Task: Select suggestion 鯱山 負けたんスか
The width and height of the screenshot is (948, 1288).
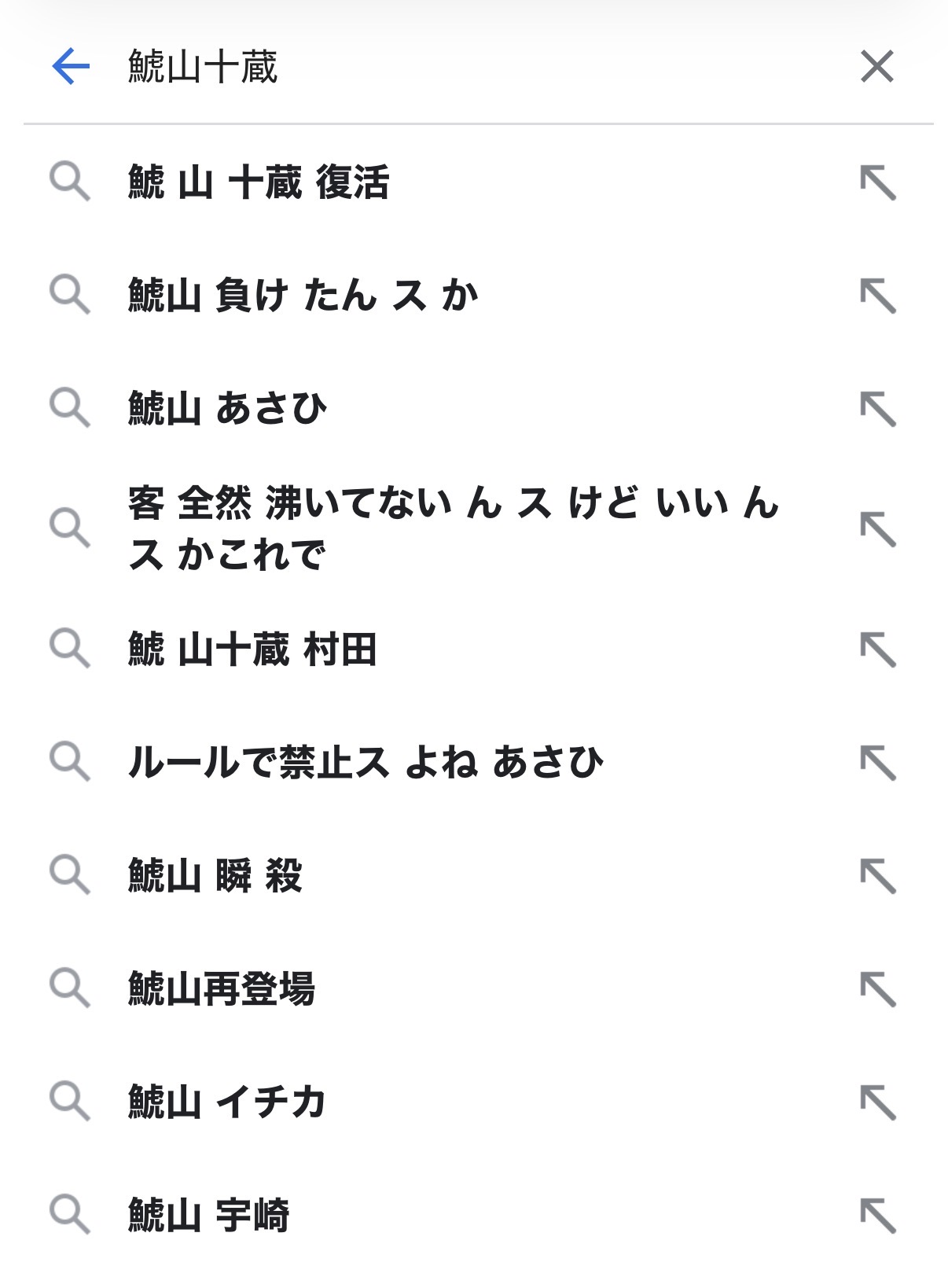Action: click(x=303, y=296)
